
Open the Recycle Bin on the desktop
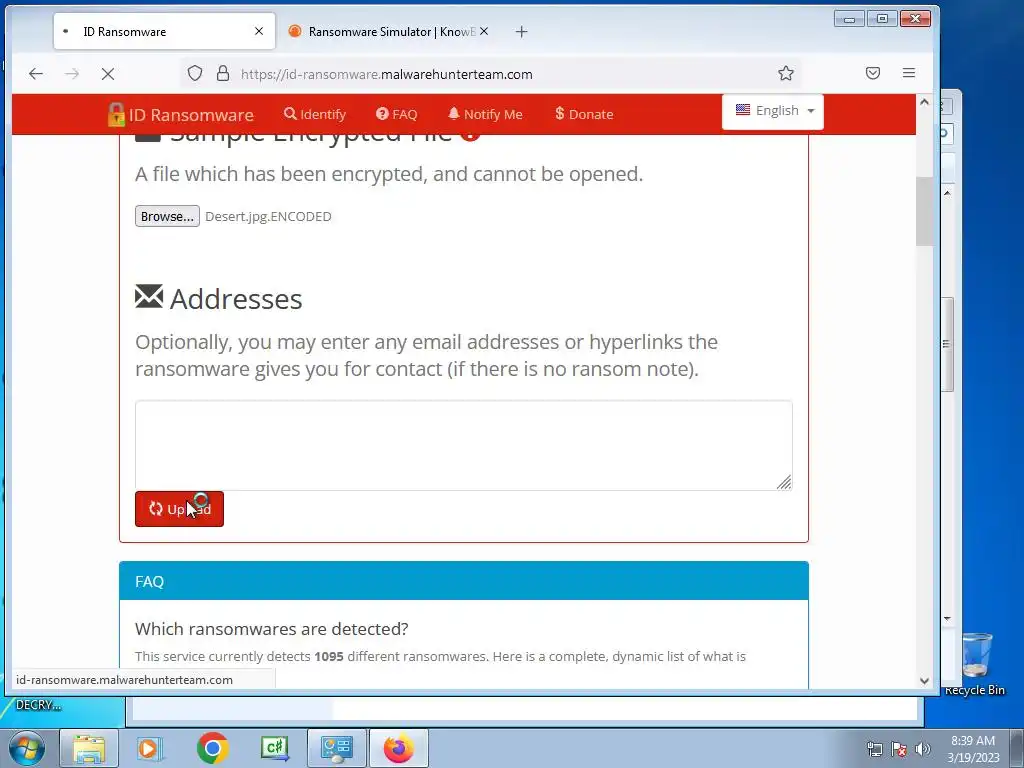coord(975,664)
